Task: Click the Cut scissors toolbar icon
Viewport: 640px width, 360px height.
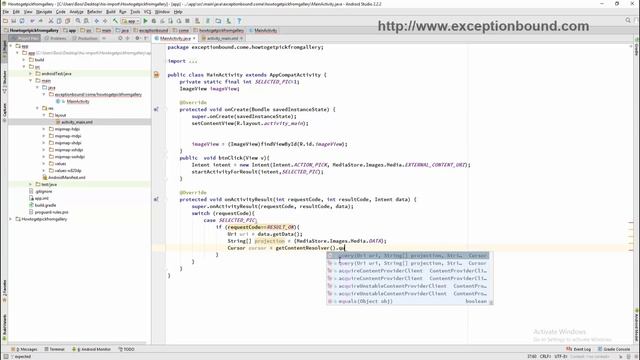Action: [51, 21]
